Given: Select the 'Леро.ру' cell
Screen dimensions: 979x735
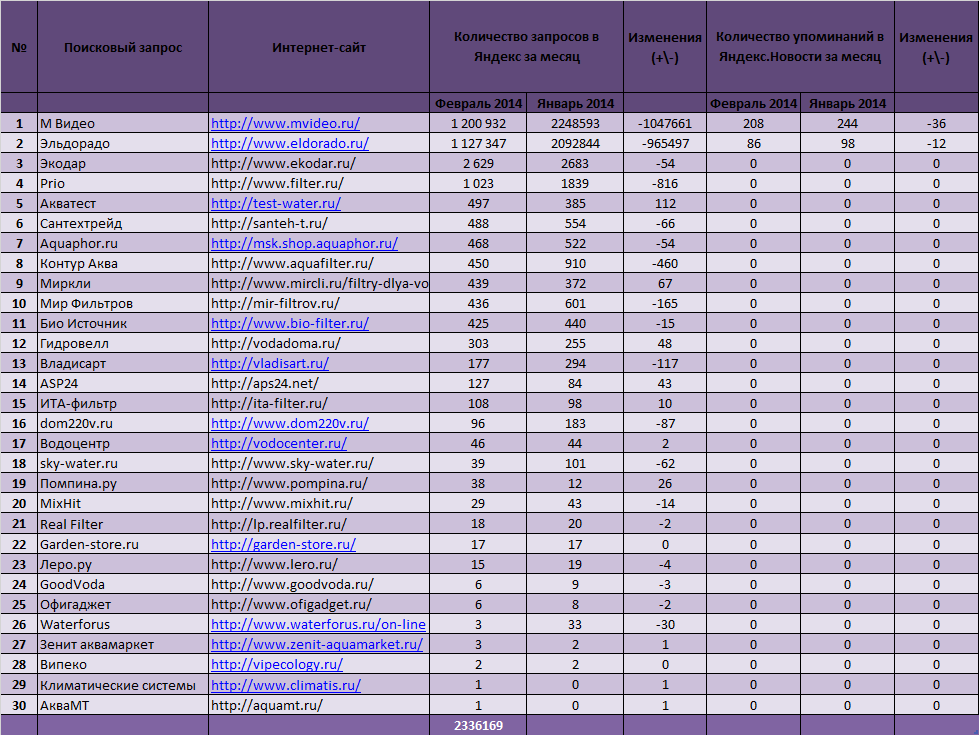Looking at the screenshot, I should (x=123, y=565).
